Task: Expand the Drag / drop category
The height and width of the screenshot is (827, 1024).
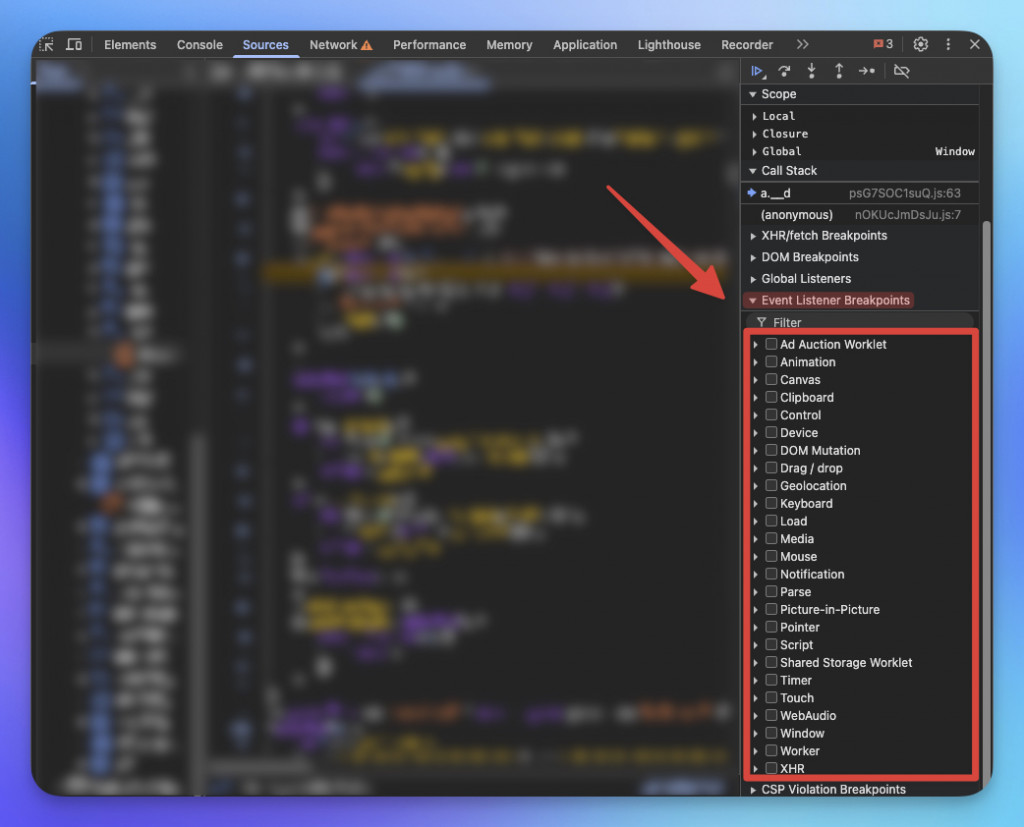Action: [x=756, y=468]
